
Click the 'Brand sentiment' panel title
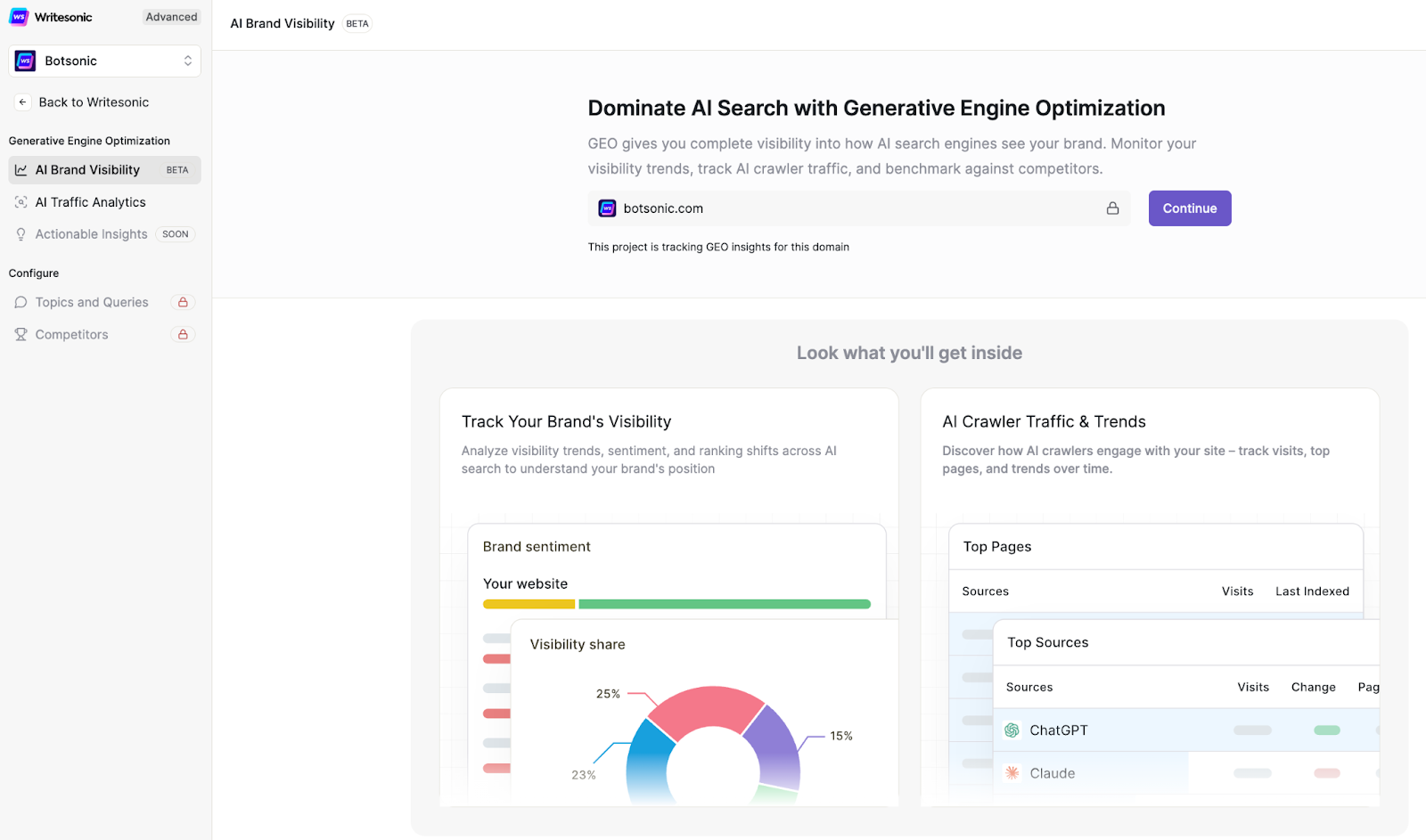point(537,547)
